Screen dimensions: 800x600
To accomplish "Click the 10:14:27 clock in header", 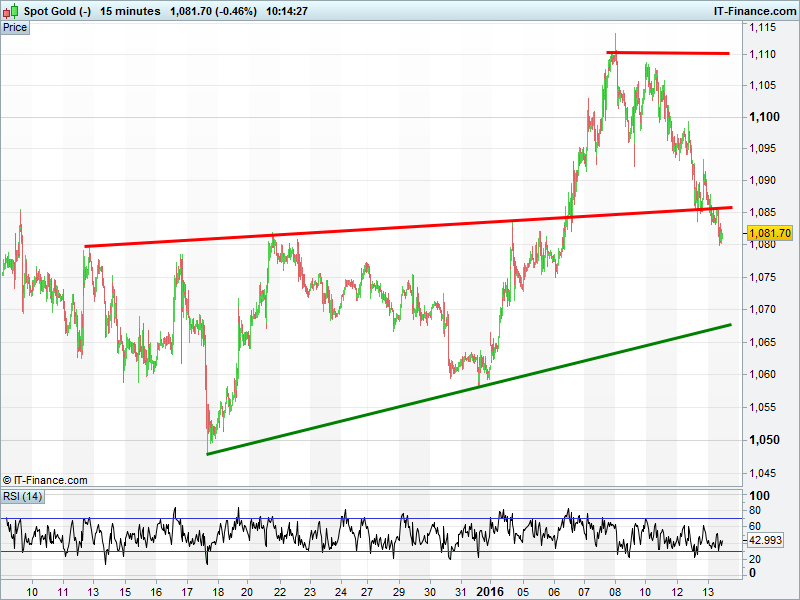I will click(285, 11).
